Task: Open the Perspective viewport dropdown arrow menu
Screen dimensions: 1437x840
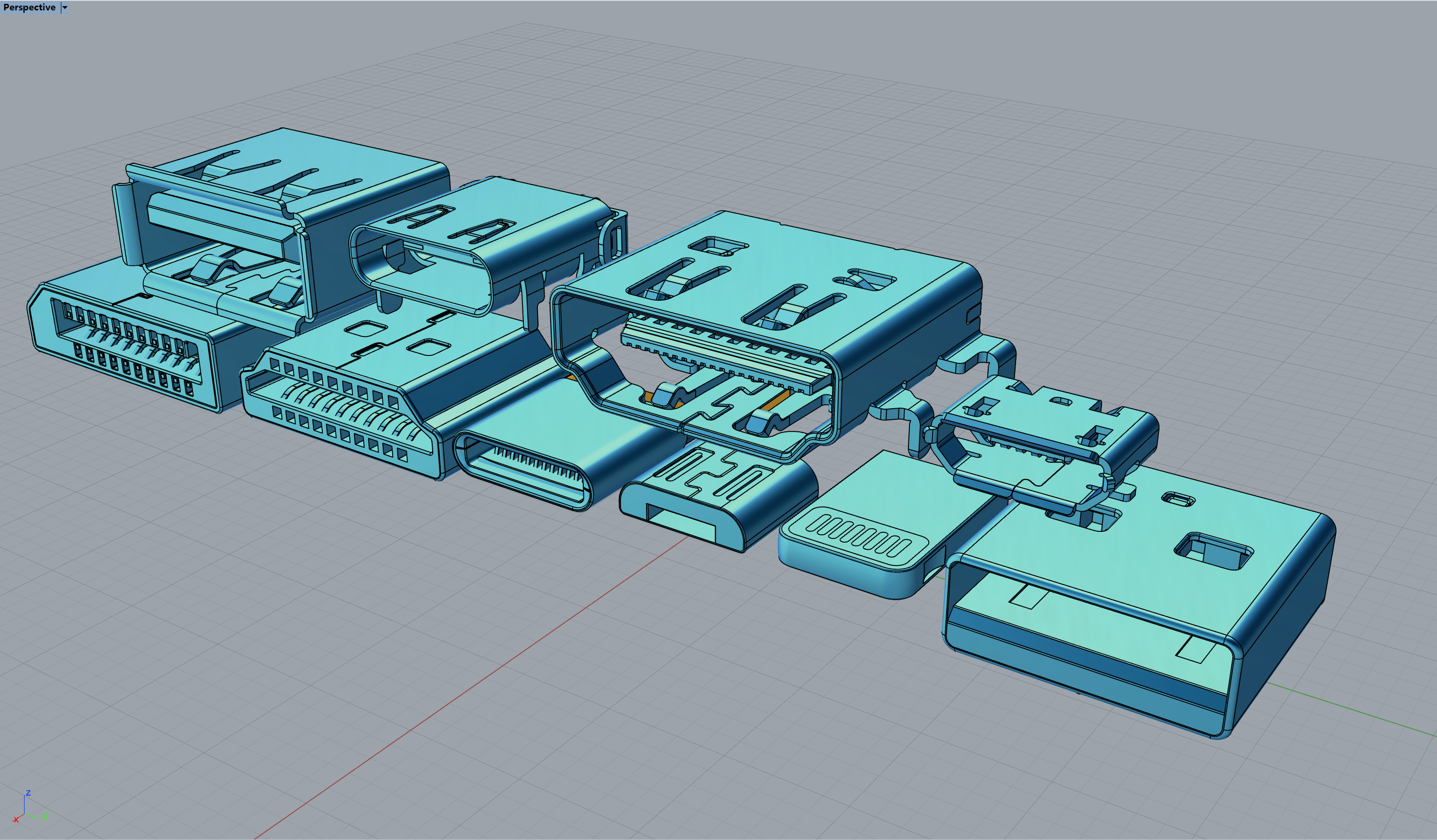Action: (65, 8)
